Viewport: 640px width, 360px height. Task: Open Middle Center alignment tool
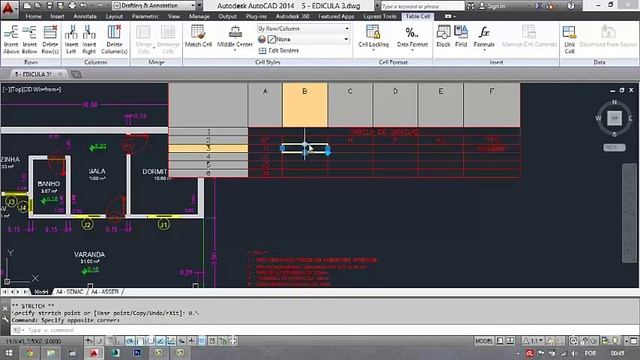point(235,37)
